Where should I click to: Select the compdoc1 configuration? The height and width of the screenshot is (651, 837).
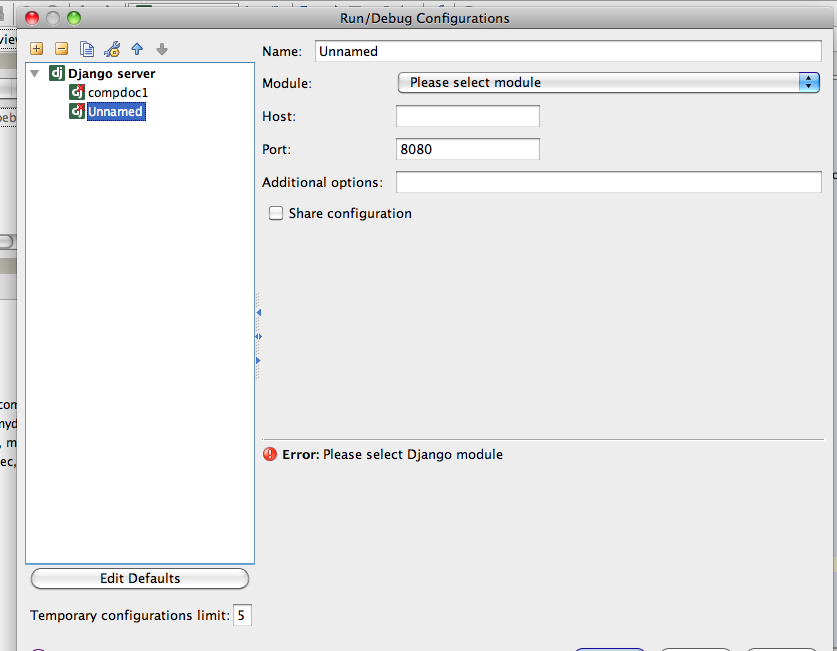[x=118, y=92]
